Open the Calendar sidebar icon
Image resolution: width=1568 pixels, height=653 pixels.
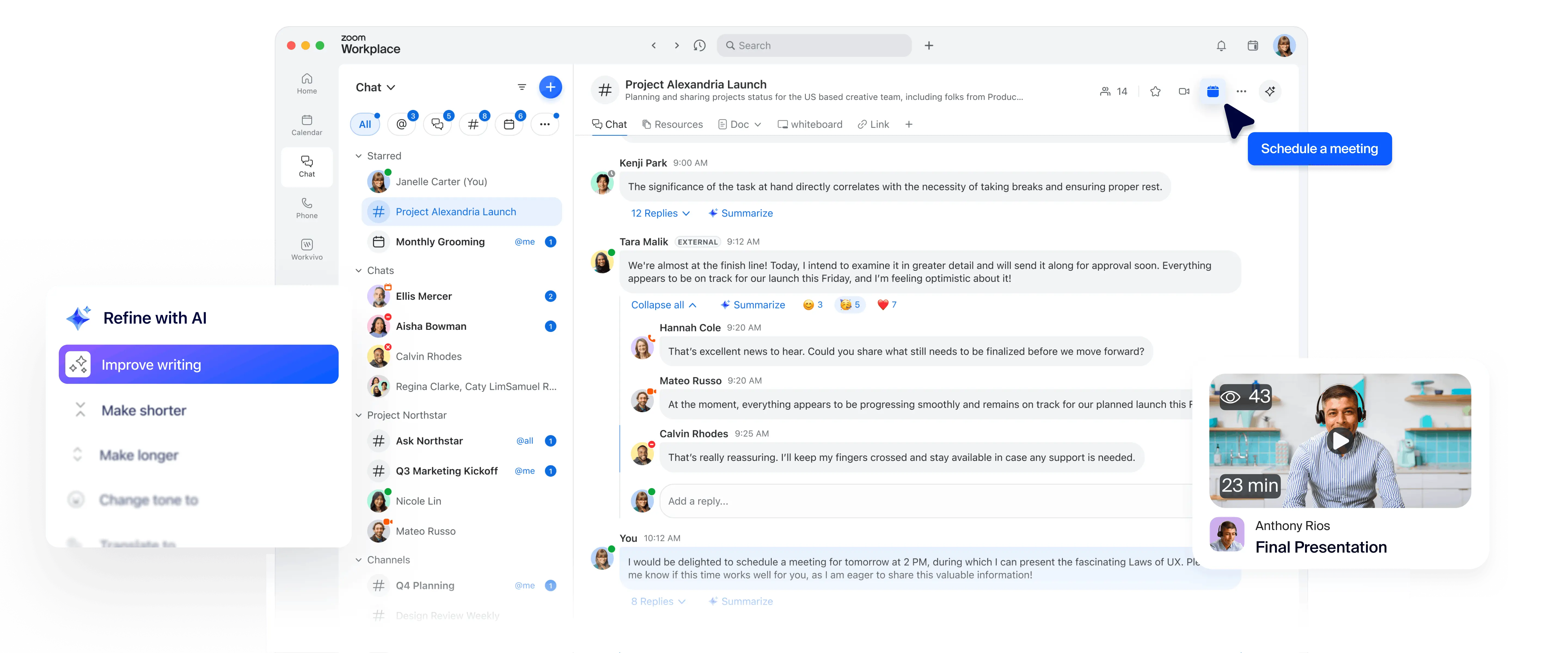307,125
